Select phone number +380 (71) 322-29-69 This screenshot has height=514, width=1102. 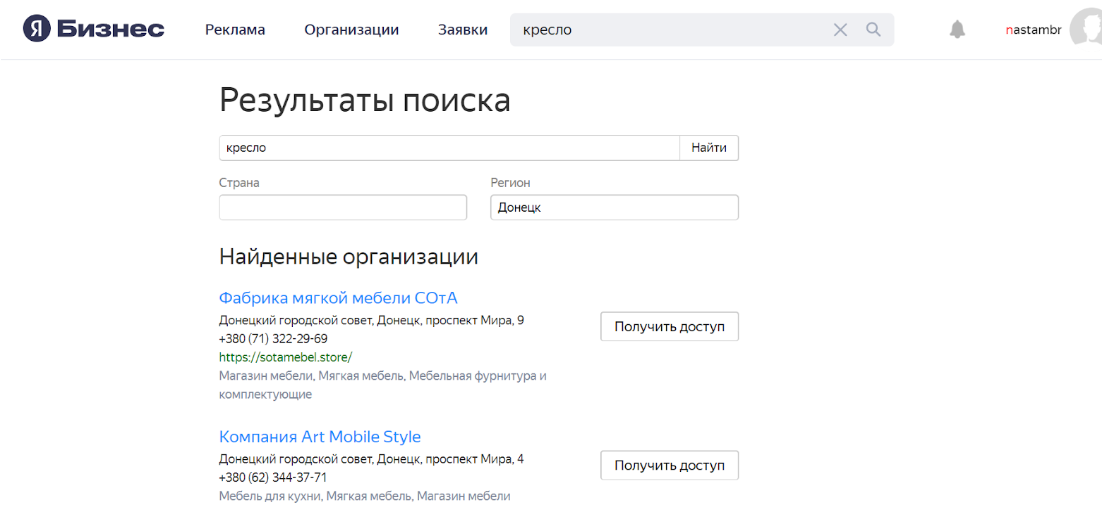[273, 339]
